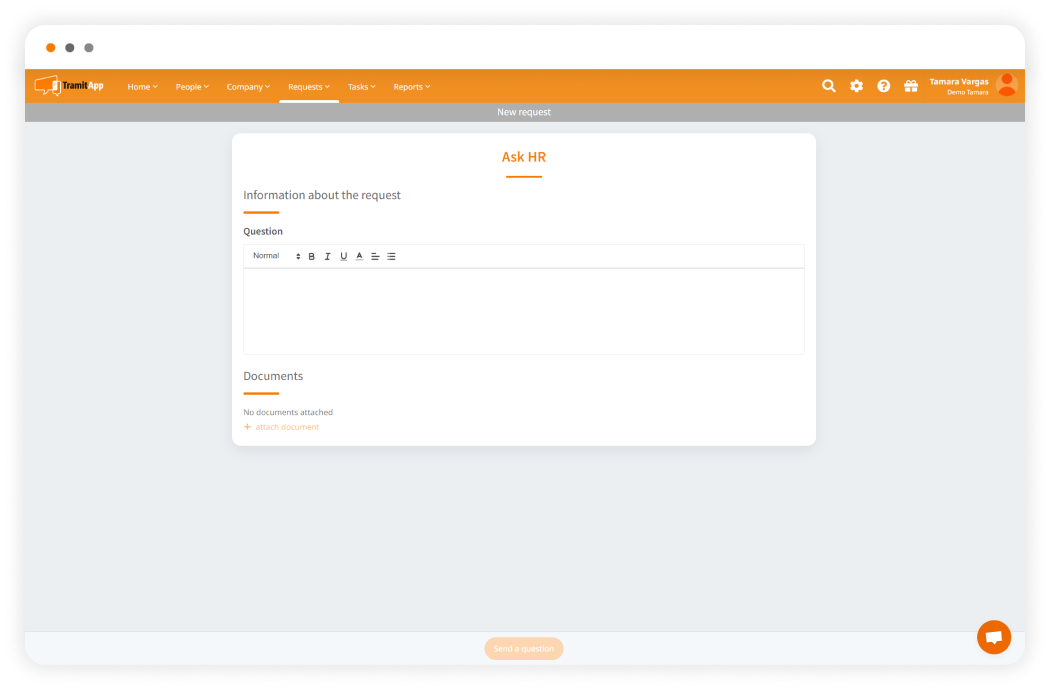Open settings gear in top bar

click(856, 86)
